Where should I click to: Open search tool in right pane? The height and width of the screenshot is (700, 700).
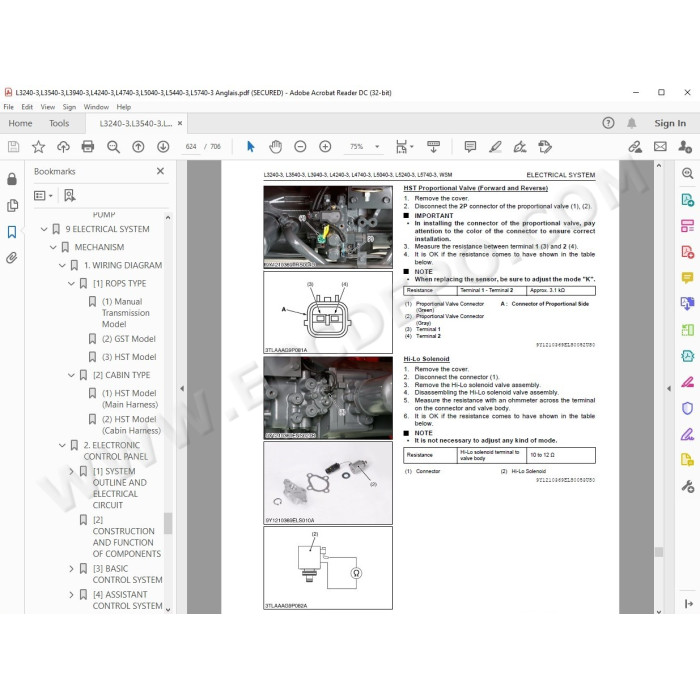[688, 173]
